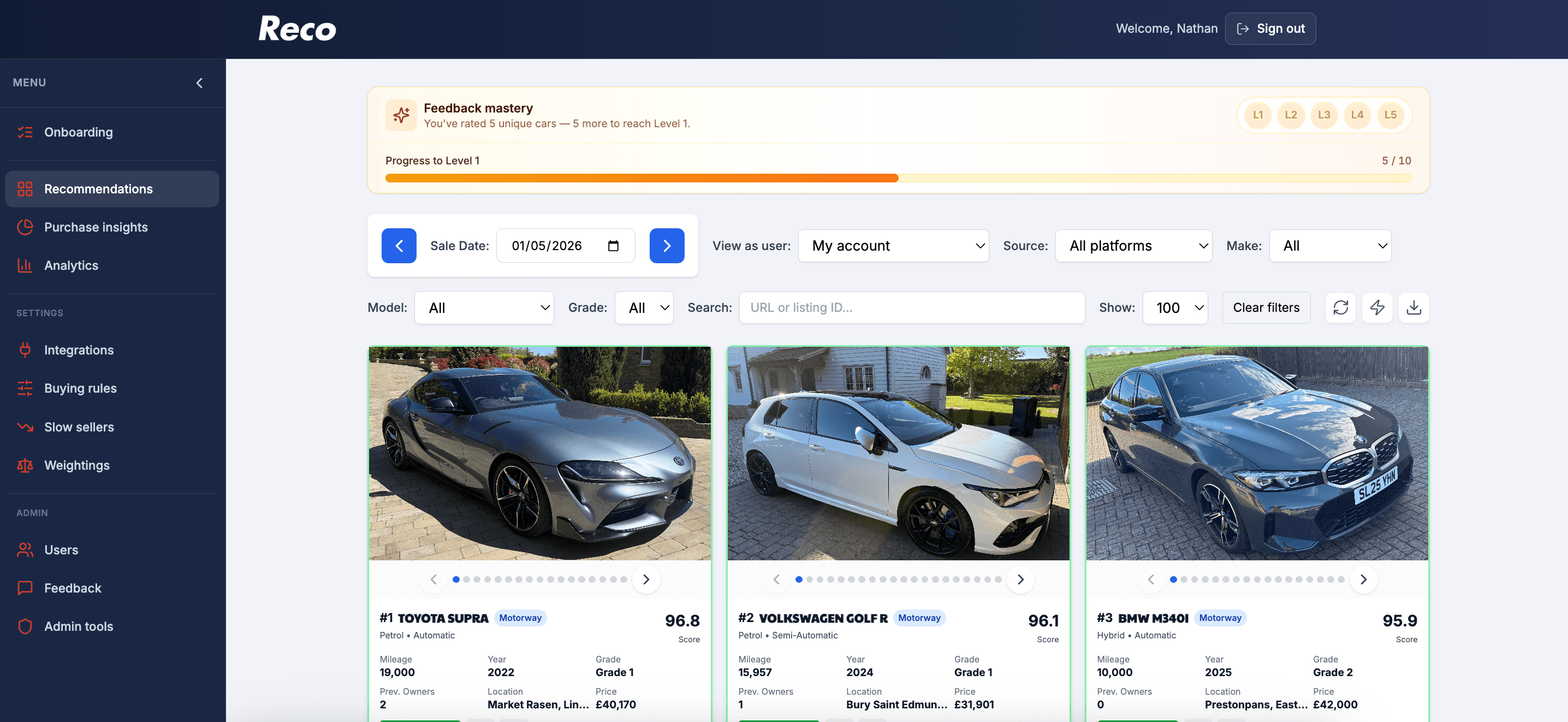Open Buying rules settings
The image size is (1568, 722).
(x=112, y=388)
